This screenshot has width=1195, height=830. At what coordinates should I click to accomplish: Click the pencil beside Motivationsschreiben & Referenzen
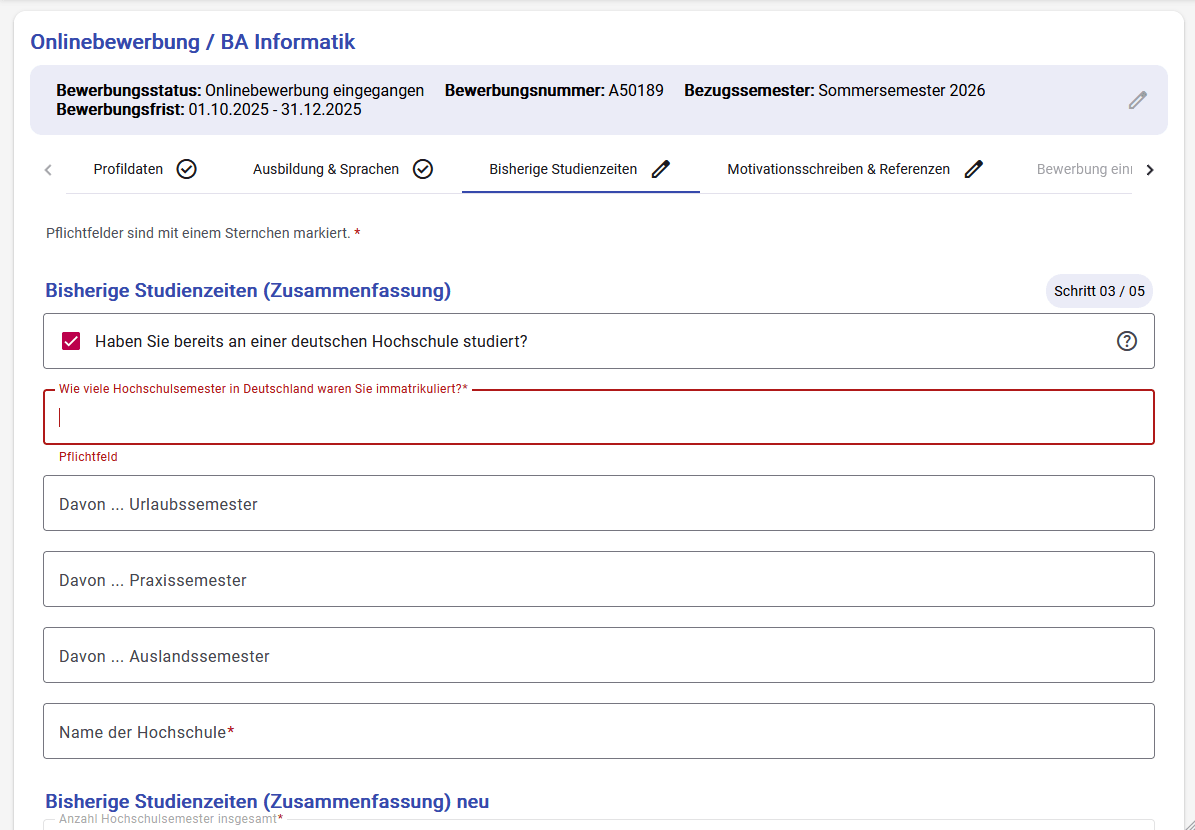(974, 169)
